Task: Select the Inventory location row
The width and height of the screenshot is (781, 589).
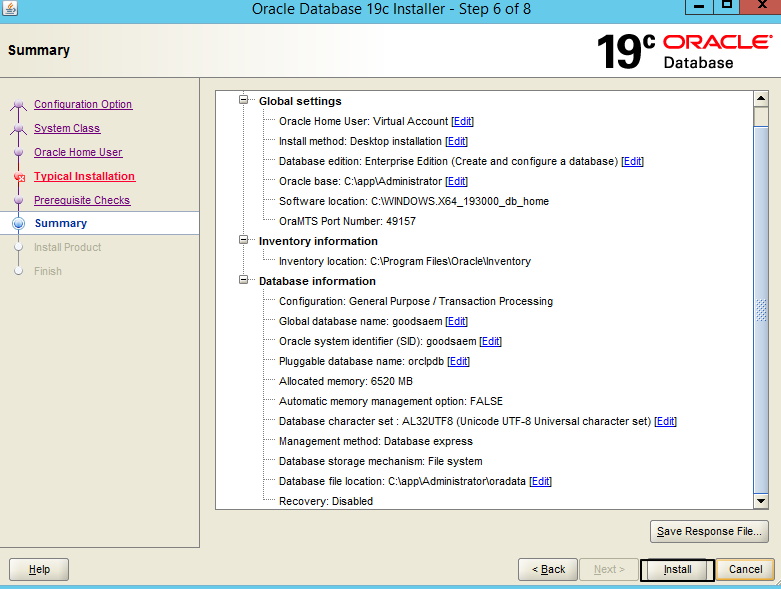Action: [405, 261]
